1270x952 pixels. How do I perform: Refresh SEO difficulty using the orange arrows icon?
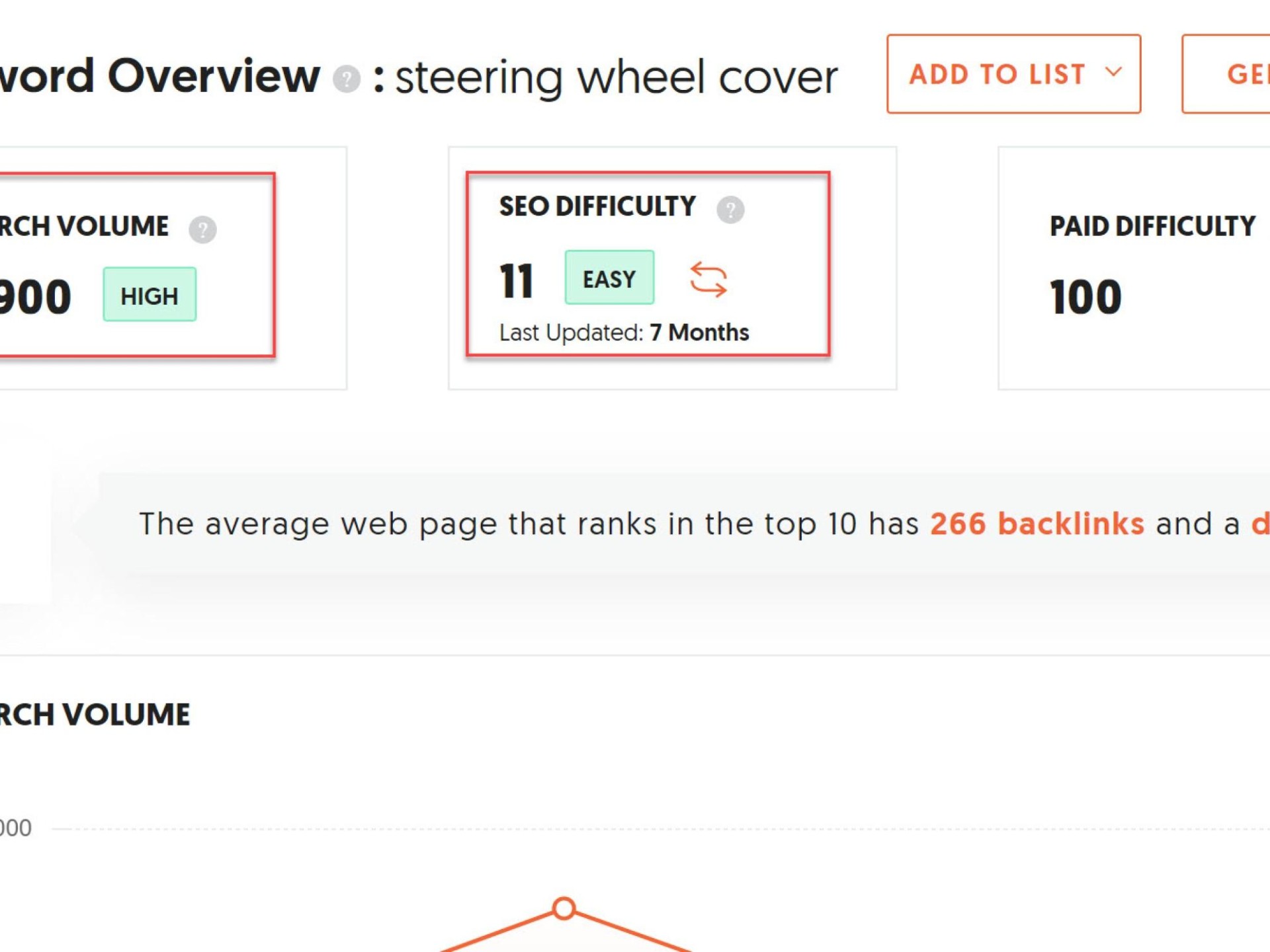708,279
